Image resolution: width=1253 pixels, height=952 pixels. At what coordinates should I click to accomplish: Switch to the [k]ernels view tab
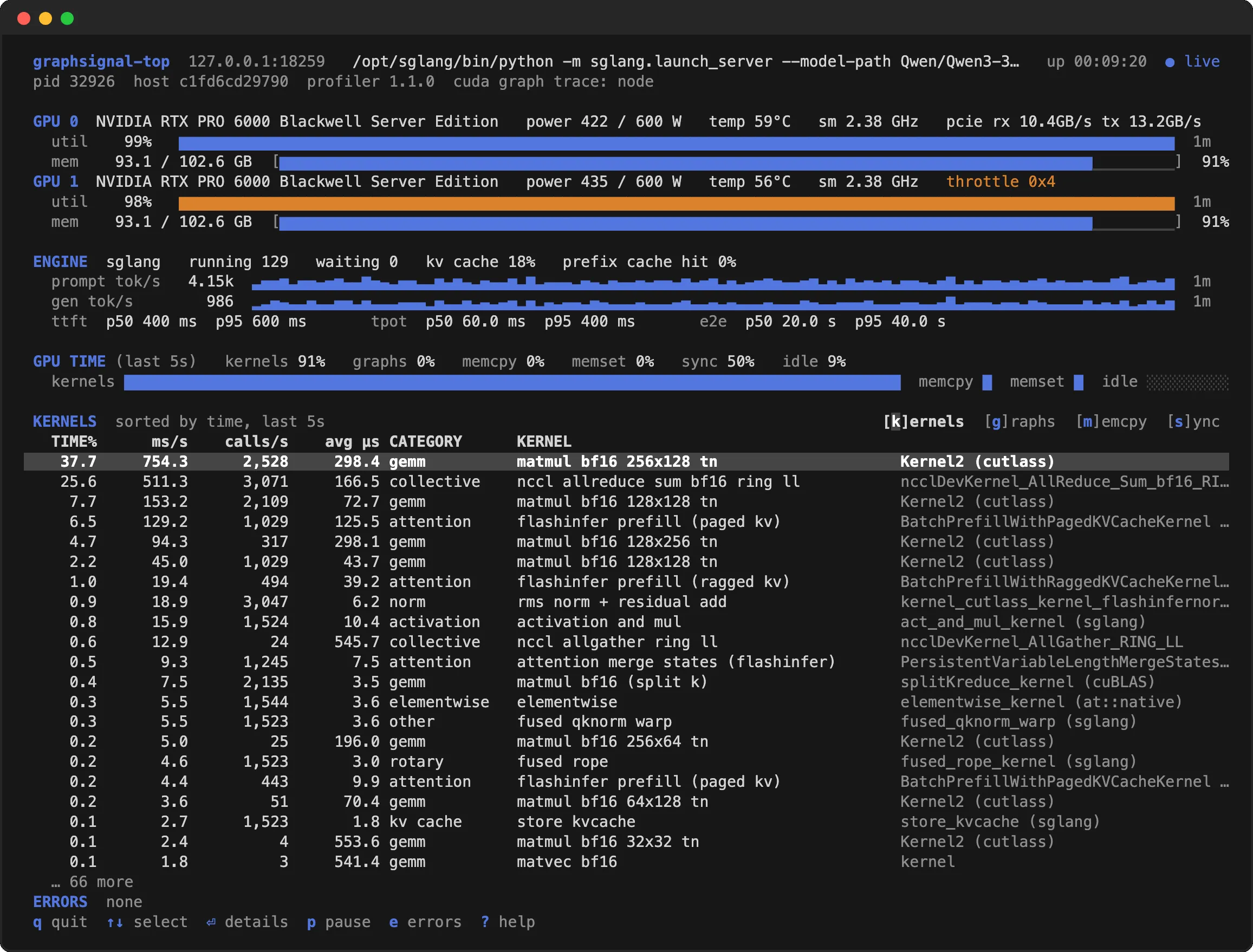pyautogui.click(x=923, y=422)
